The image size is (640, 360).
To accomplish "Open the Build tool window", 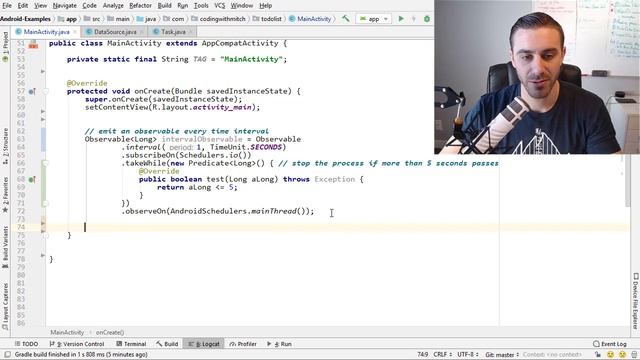I will coord(167,344).
